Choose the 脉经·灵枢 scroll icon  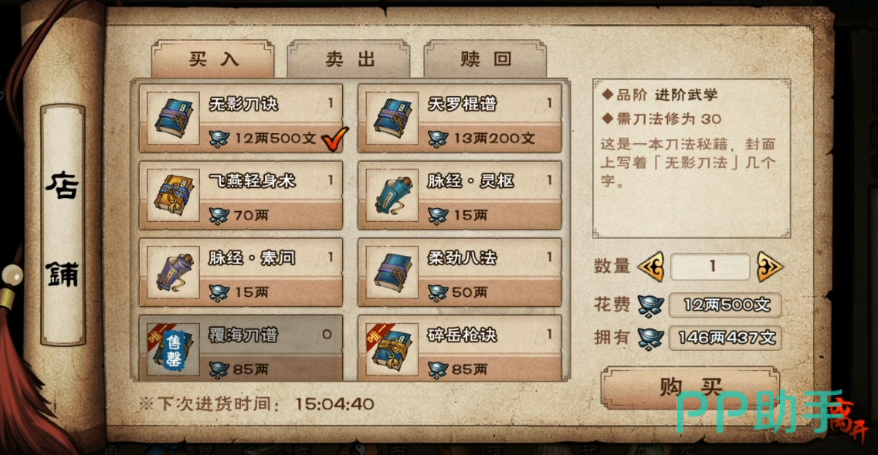tap(393, 195)
